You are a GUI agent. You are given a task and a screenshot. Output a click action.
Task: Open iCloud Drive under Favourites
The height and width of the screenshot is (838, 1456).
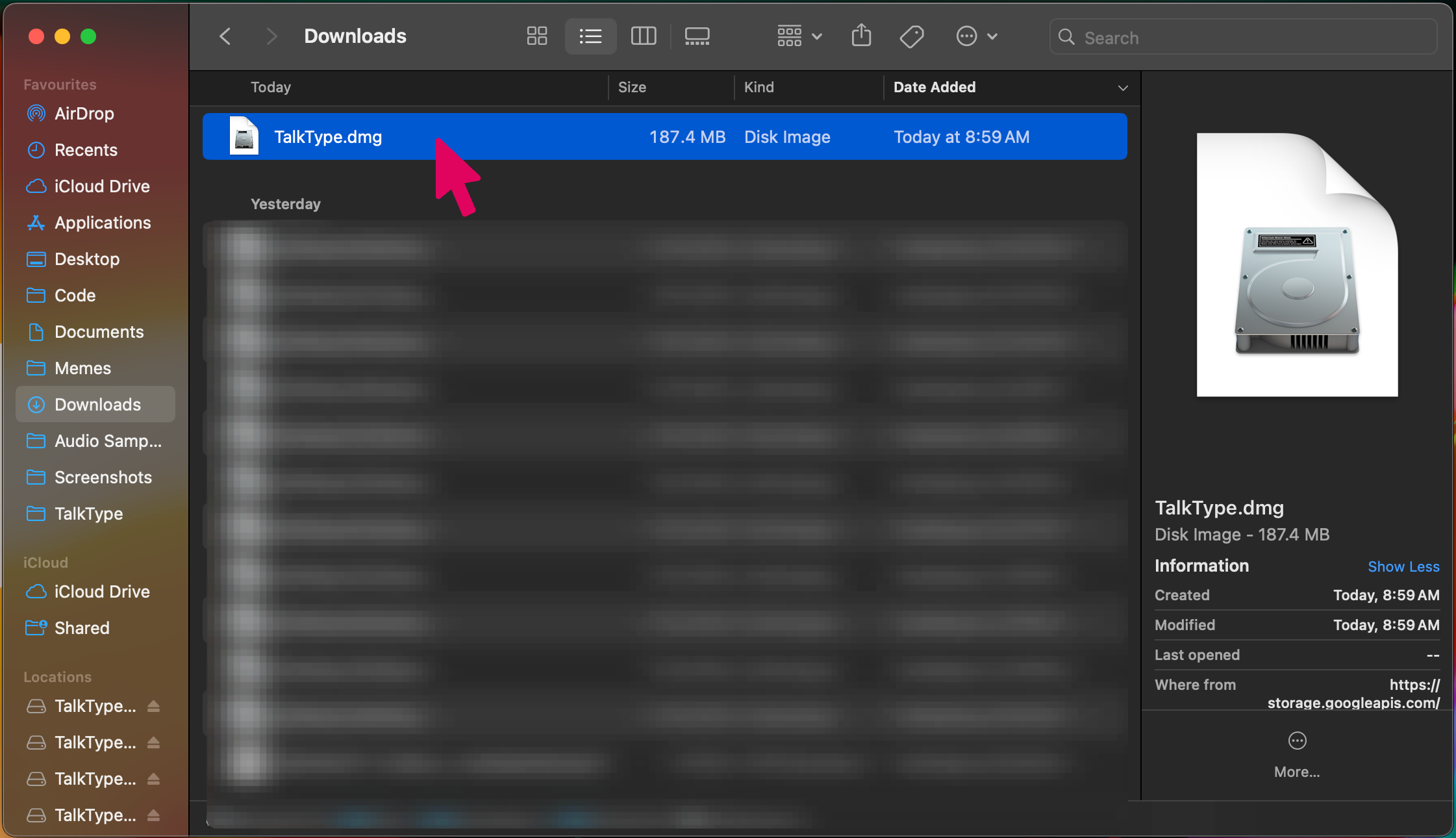pyautogui.click(x=95, y=186)
